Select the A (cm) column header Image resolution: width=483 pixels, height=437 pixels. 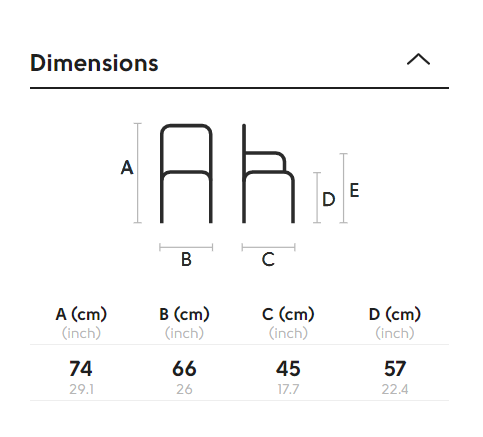coord(81,314)
